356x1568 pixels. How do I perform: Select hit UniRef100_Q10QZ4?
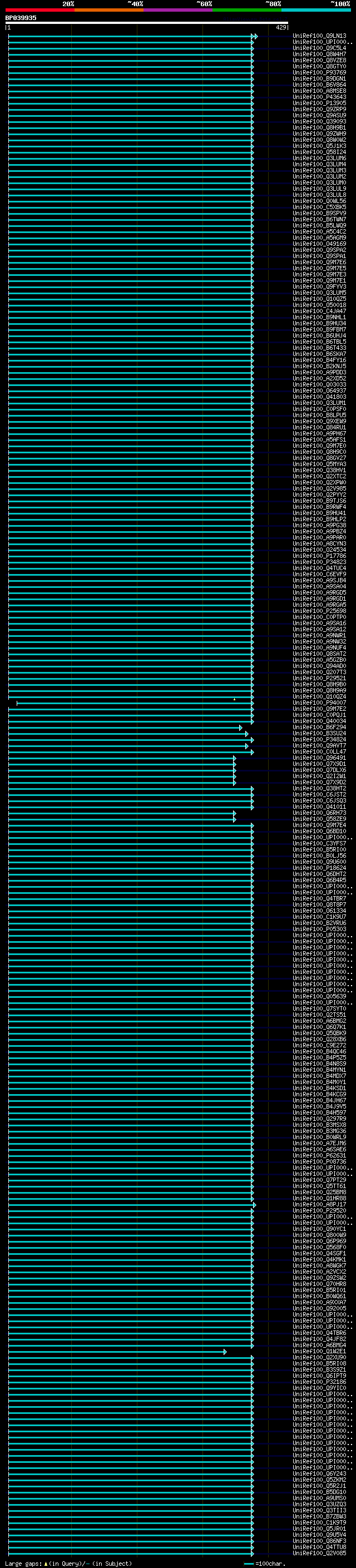[319, 697]
